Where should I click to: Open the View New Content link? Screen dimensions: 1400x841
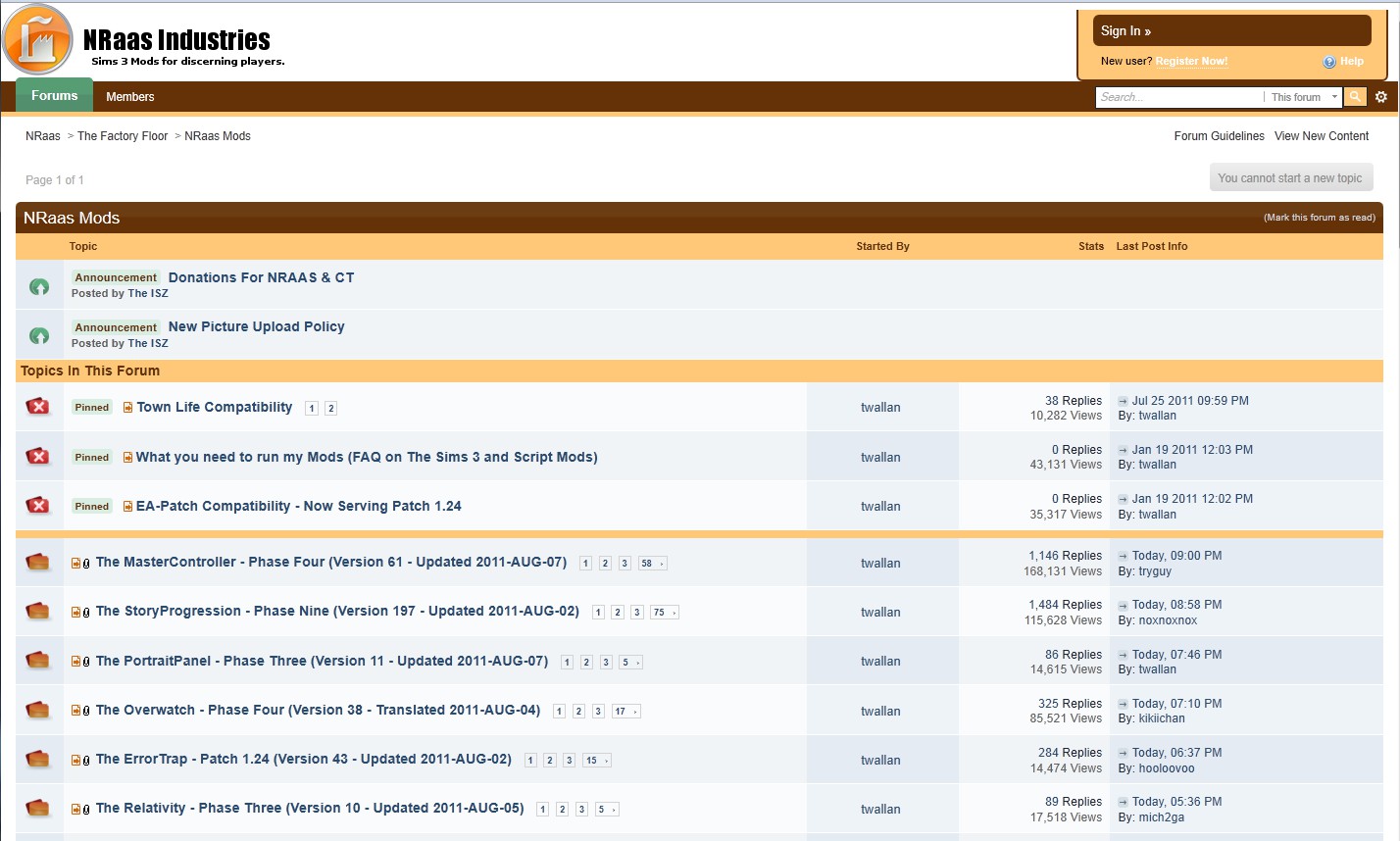pos(1322,136)
